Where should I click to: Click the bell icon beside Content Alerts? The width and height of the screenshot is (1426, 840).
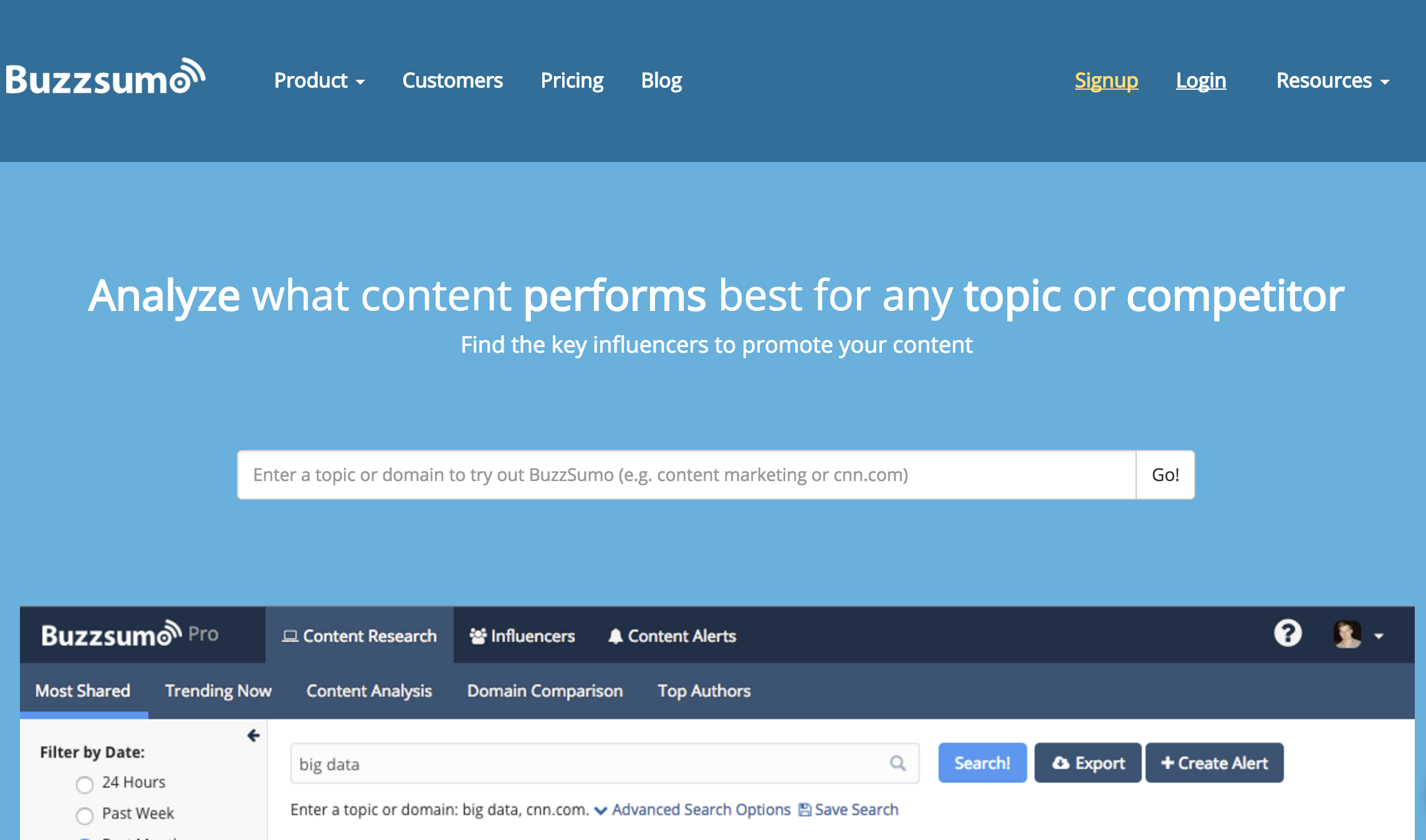click(x=616, y=636)
